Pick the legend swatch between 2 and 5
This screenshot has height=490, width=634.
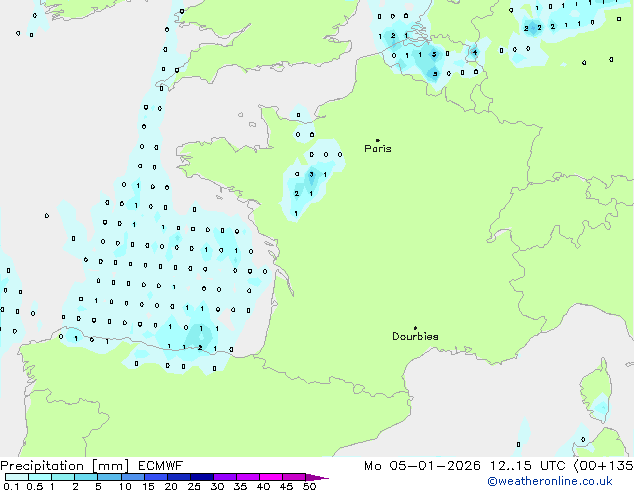86,477
